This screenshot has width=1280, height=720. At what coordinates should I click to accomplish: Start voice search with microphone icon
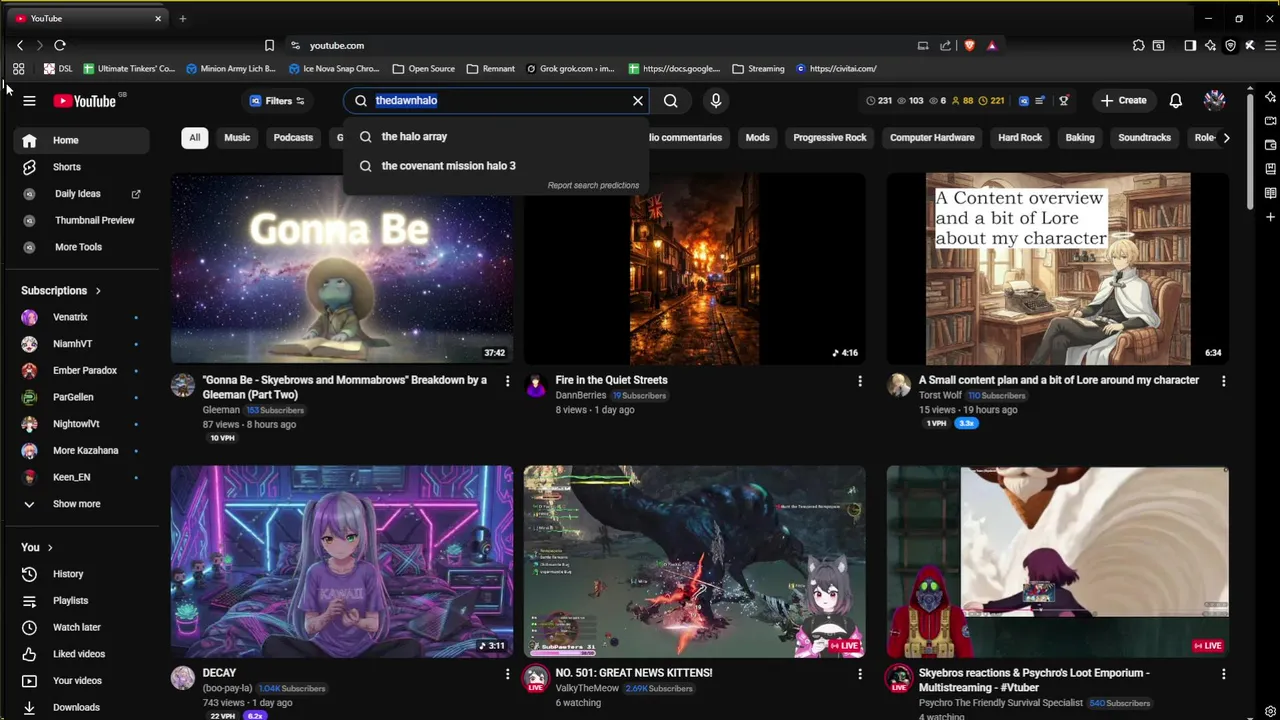click(715, 101)
